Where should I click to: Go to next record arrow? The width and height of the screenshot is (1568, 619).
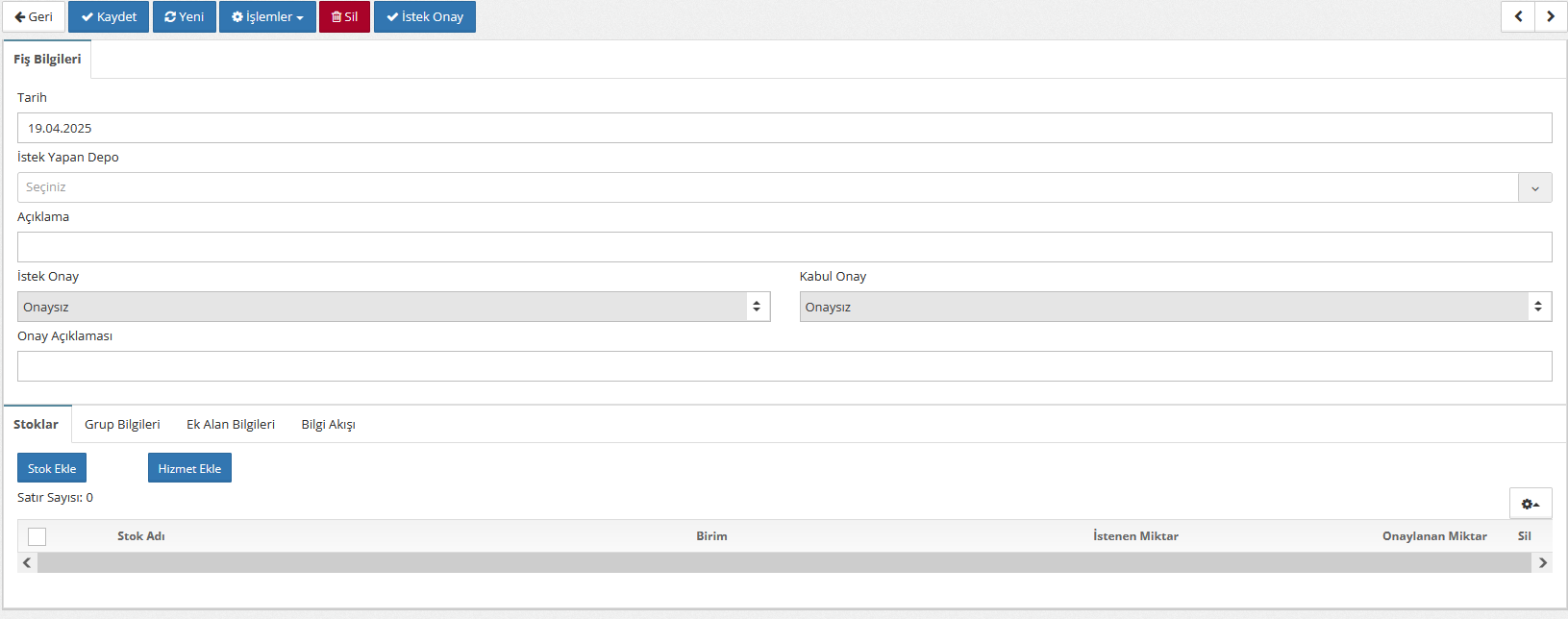1551,16
